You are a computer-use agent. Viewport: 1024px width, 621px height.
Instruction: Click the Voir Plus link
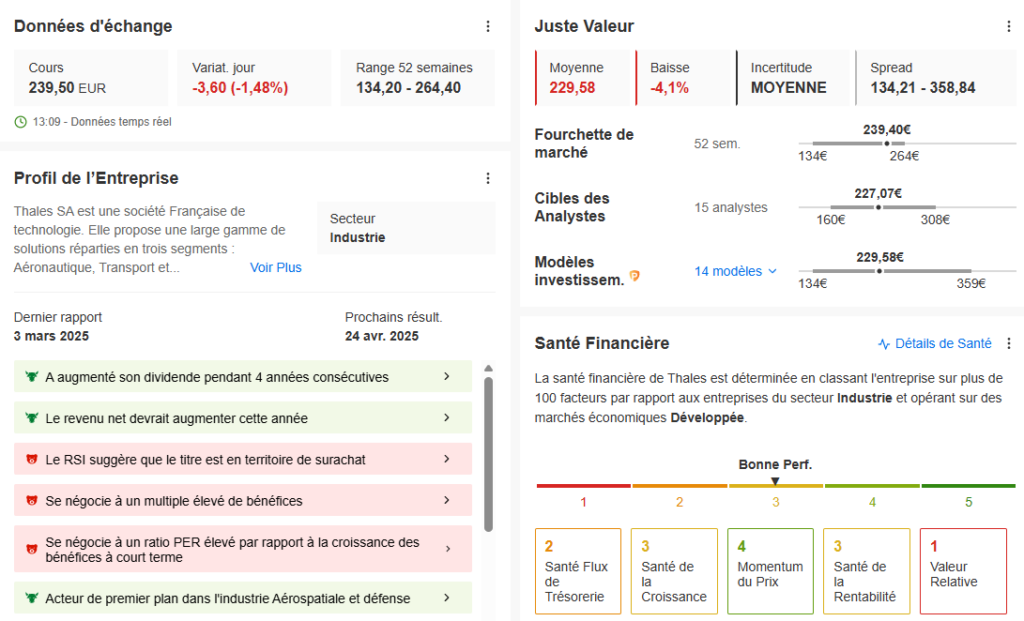point(276,268)
